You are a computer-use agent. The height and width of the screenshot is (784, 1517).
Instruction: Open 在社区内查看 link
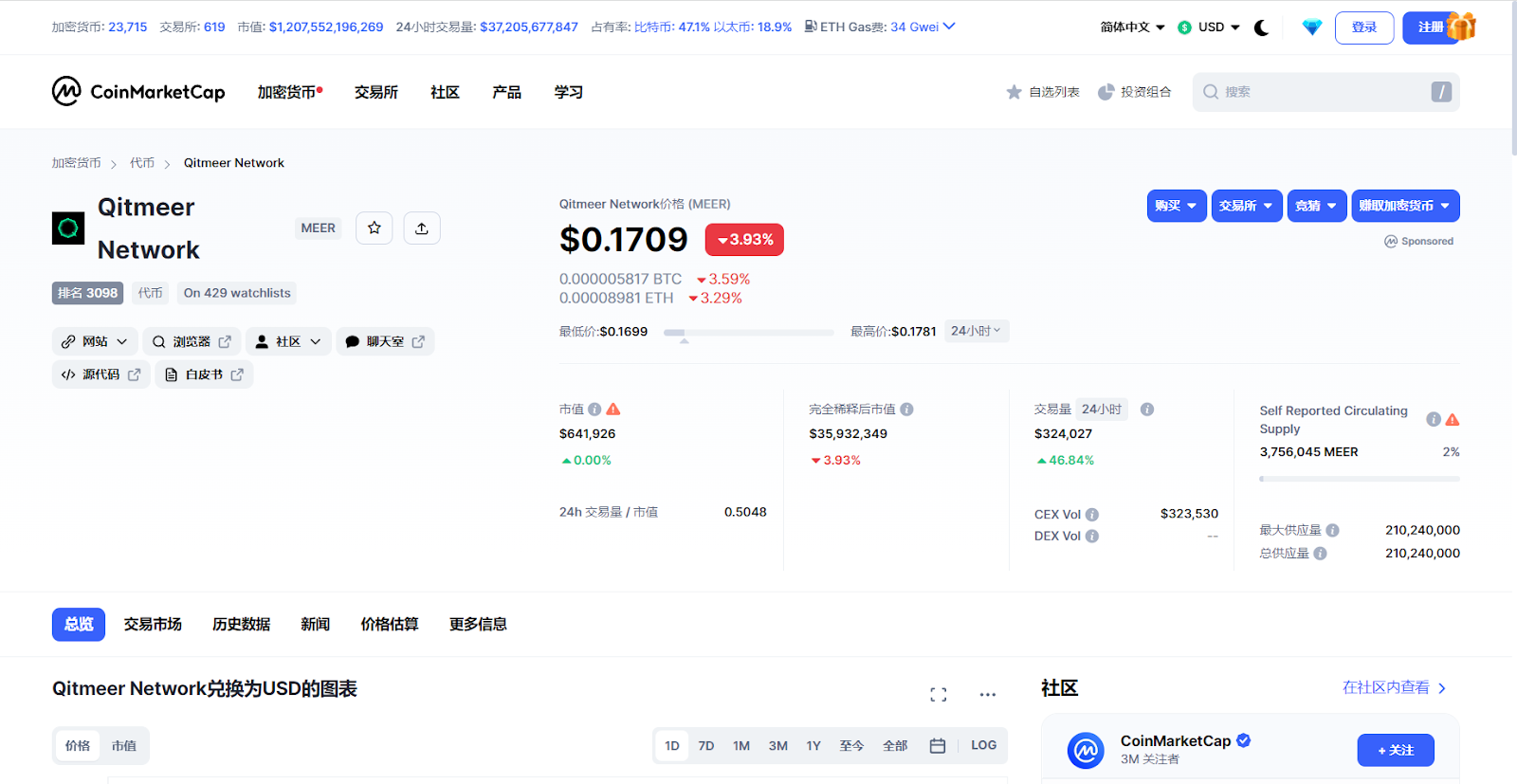[x=1395, y=688]
